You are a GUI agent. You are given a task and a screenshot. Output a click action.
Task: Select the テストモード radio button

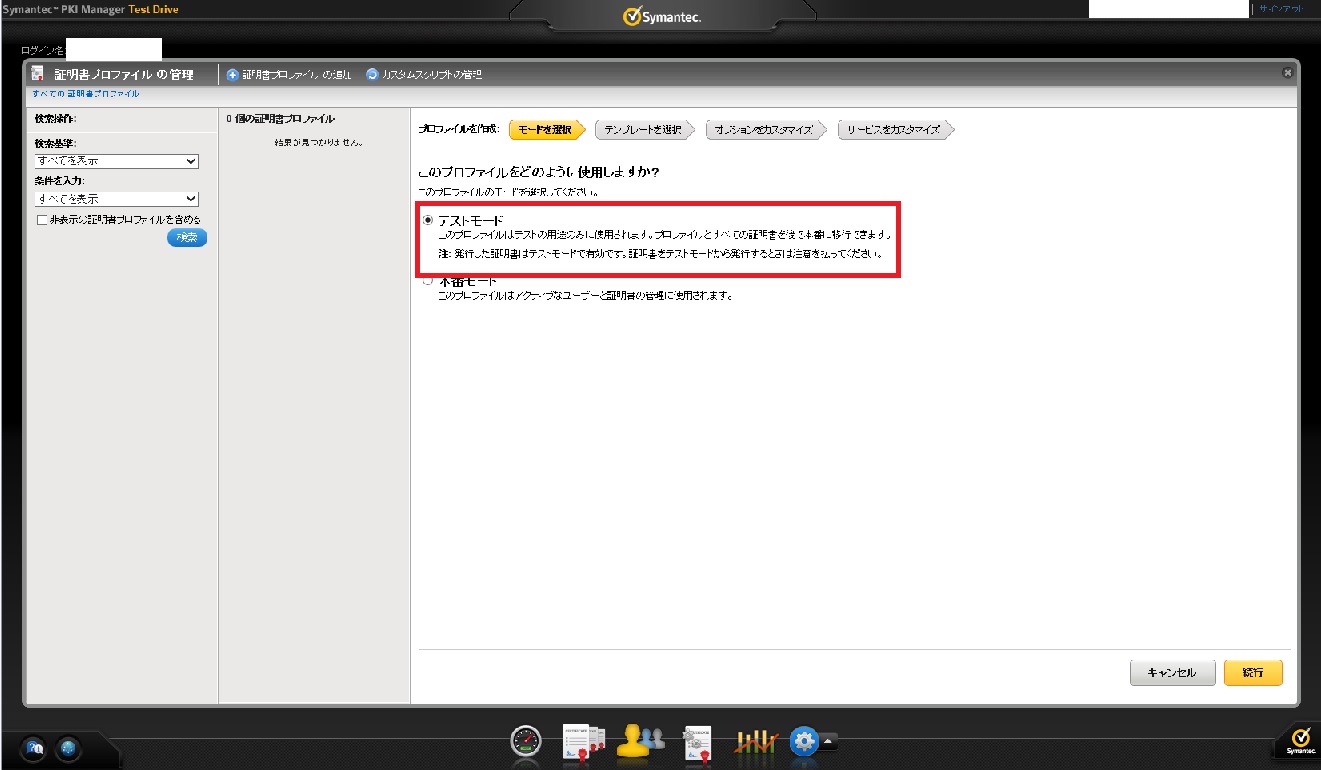(428, 219)
